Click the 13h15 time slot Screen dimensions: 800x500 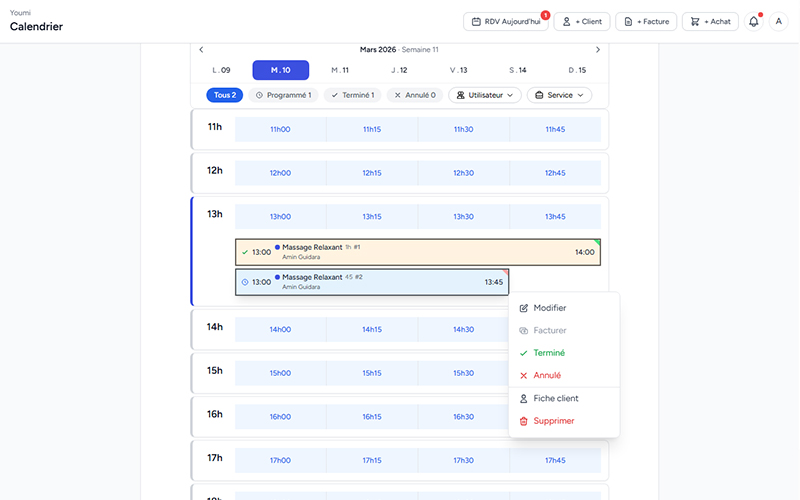pyautogui.click(x=372, y=216)
